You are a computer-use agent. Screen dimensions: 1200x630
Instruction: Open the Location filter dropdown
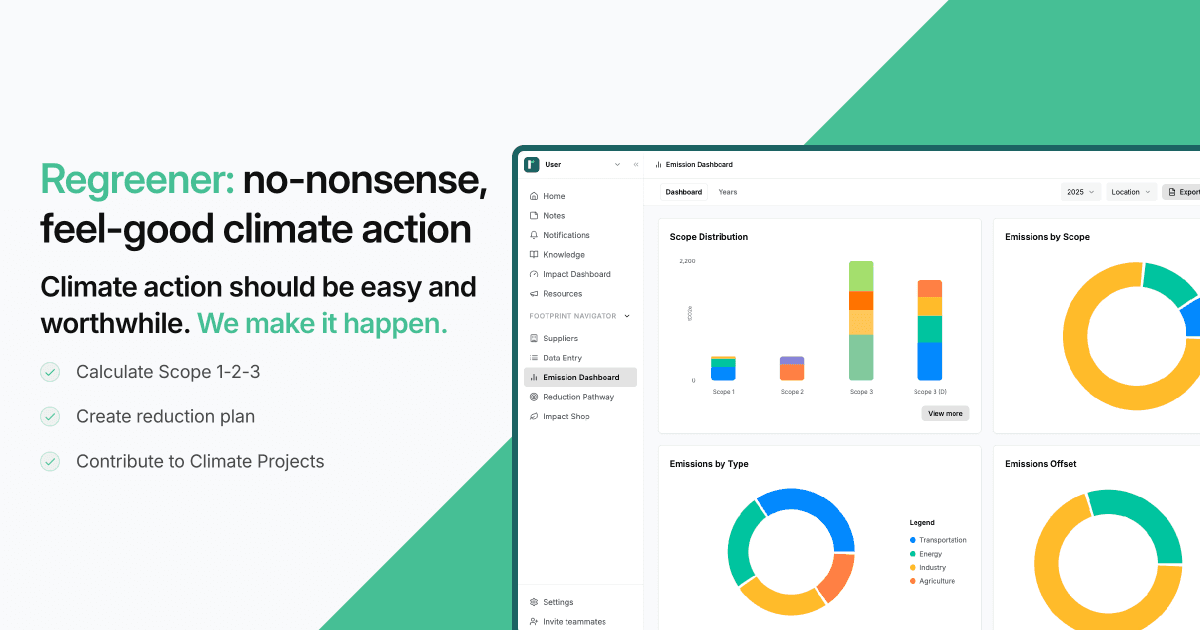pyautogui.click(x=1131, y=191)
